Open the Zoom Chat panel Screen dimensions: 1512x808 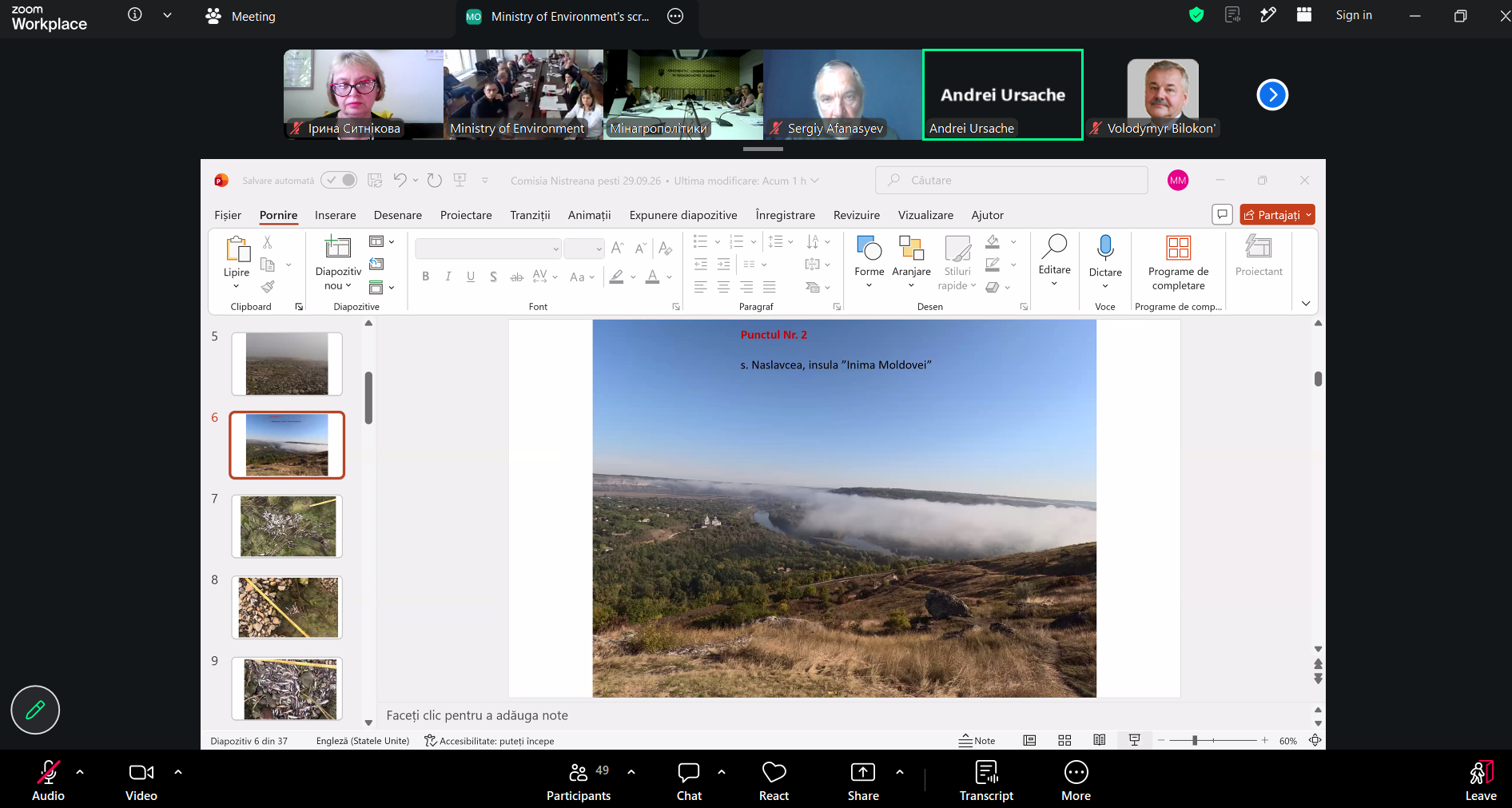[x=689, y=781]
